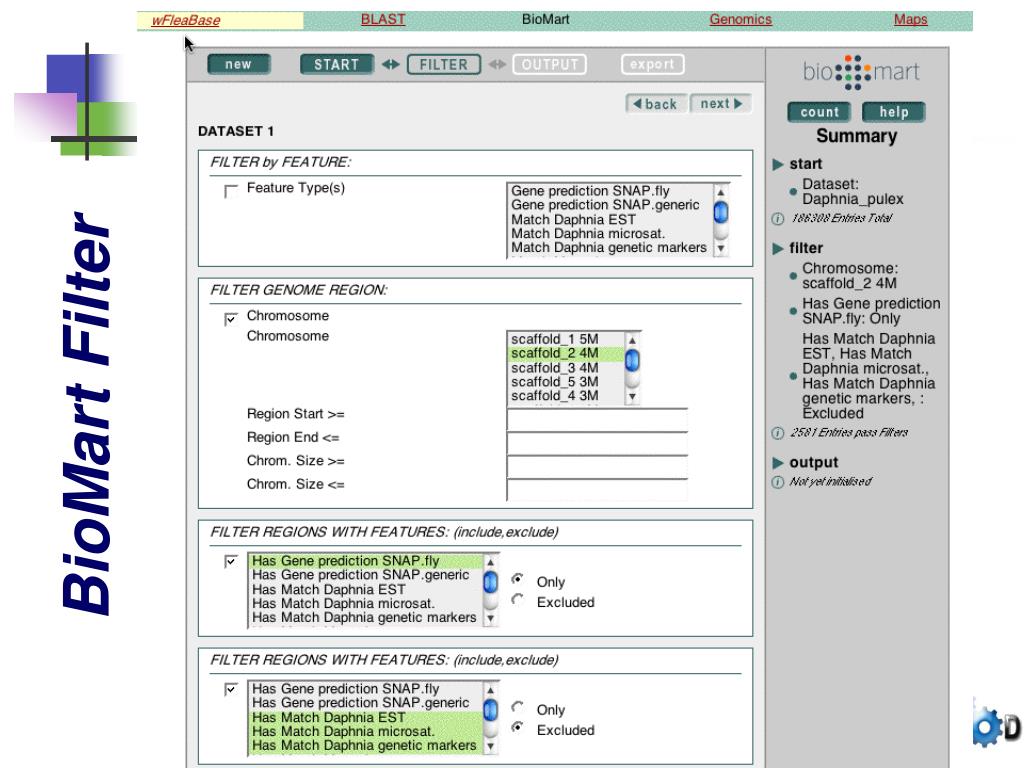1024x768 pixels.
Task: Select Excluded in the first regions-with-features filter
Action: pos(517,599)
